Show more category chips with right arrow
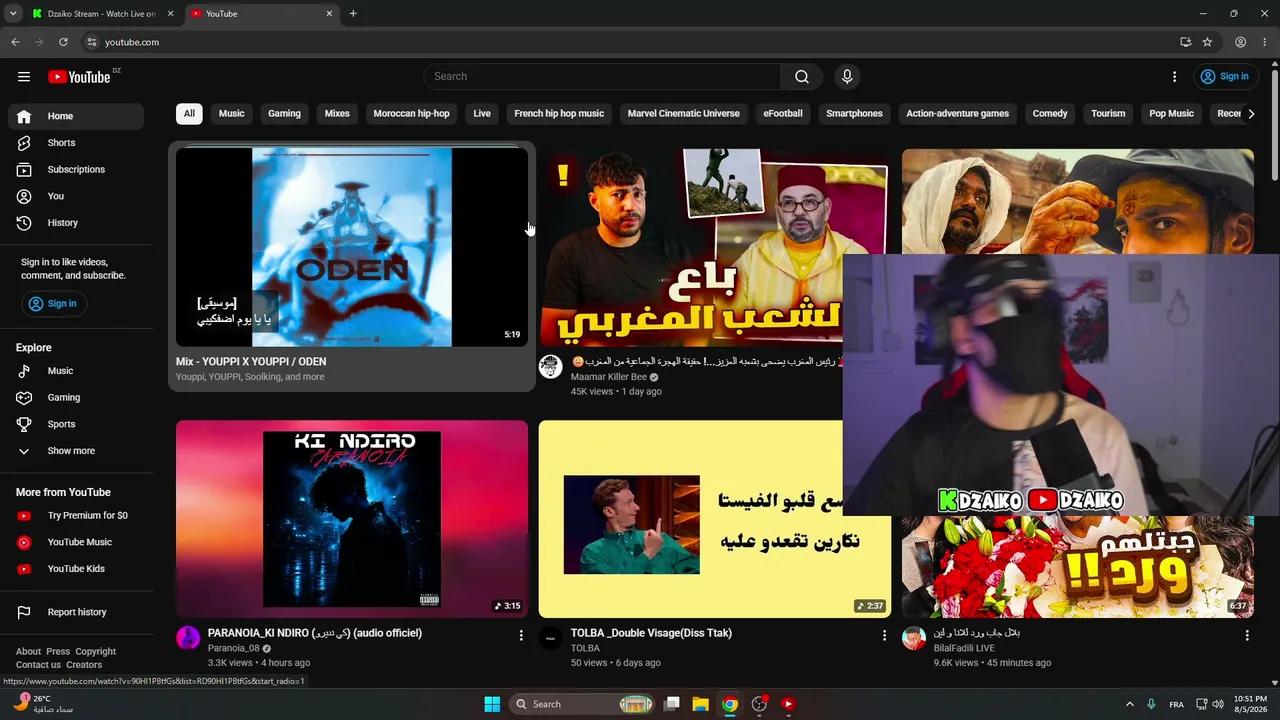The width and height of the screenshot is (1280, 720). (1251, 114)
